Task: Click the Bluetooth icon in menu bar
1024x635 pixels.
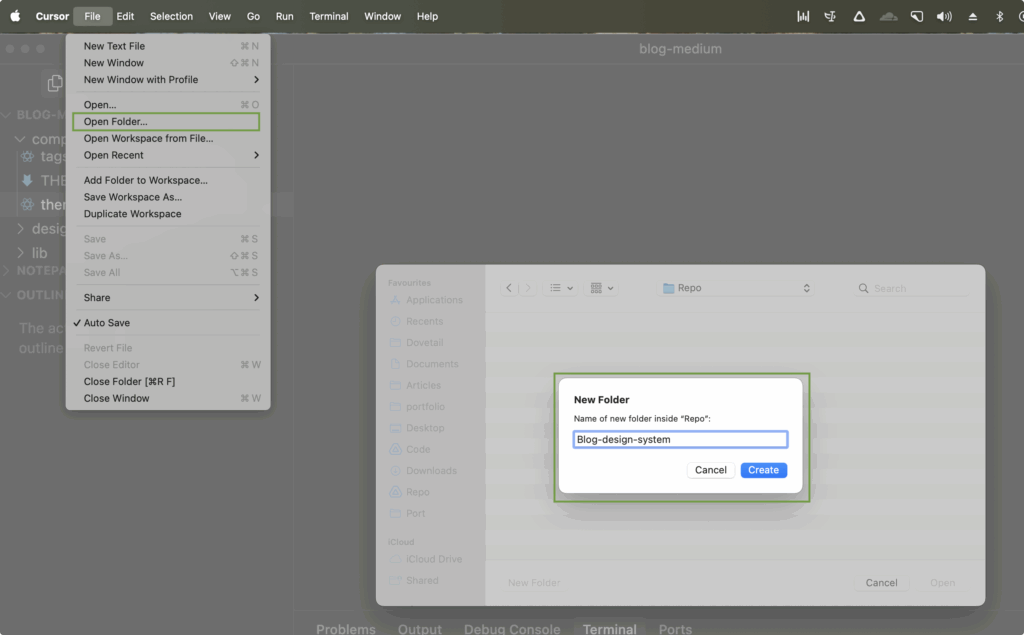Action: (x=999, y=16)
